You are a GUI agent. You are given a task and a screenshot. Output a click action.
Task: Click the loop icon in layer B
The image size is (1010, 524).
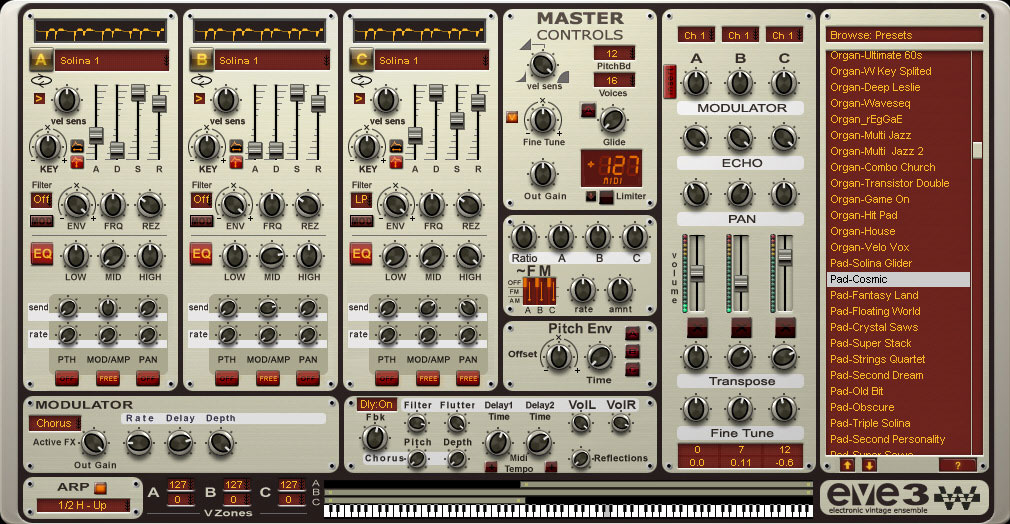click(x=201, y=81)
